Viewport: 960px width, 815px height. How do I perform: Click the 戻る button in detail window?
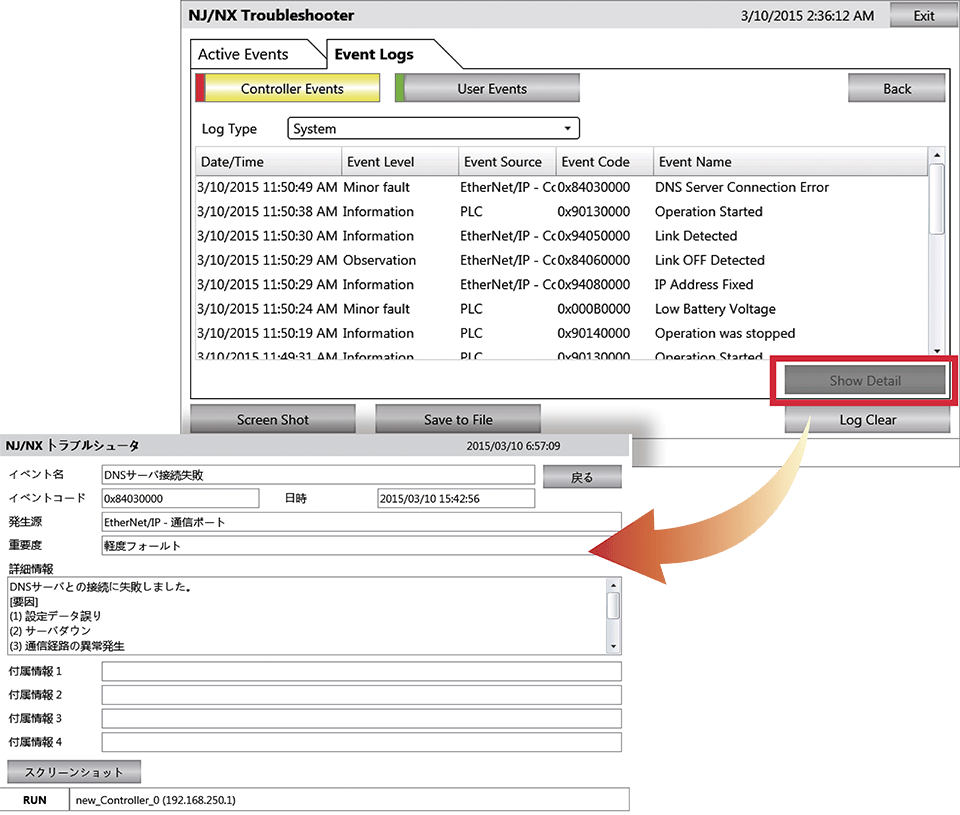click(582, 477)
